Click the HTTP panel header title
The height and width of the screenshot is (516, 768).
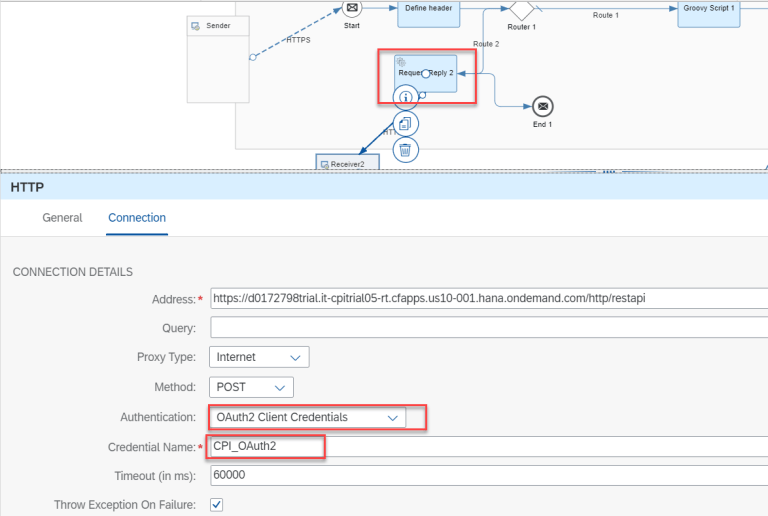(x=27, y=187)
